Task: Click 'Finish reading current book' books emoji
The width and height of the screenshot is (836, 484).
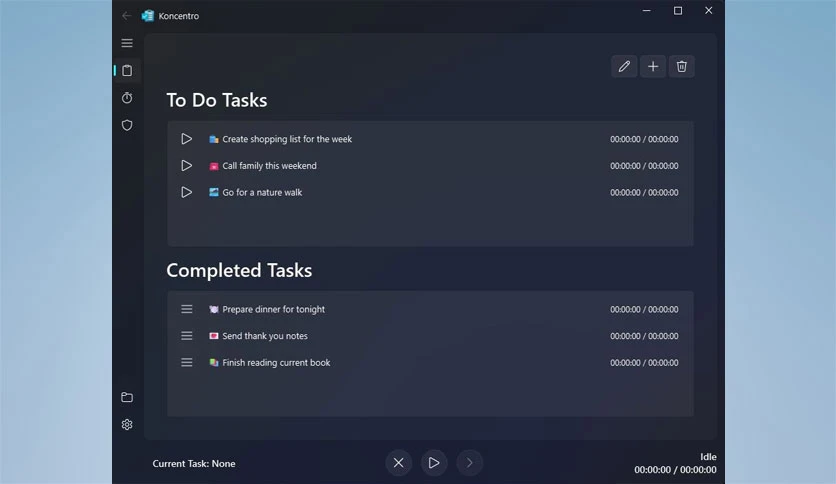Action: pos(214,362)
